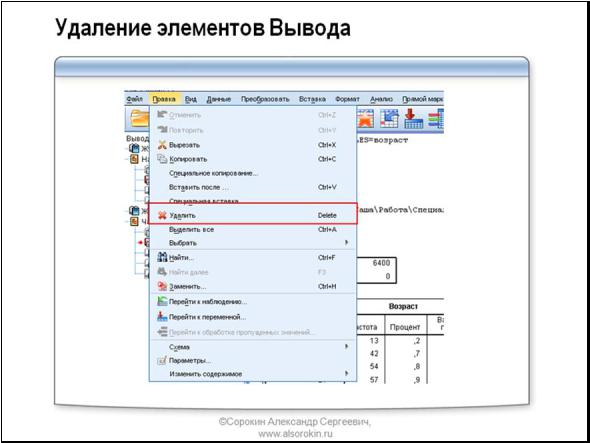Image resolution: width=590 pixels, height=443 pixels.
Task: Click the frequency cell showing 57
Action: (374, 379)
